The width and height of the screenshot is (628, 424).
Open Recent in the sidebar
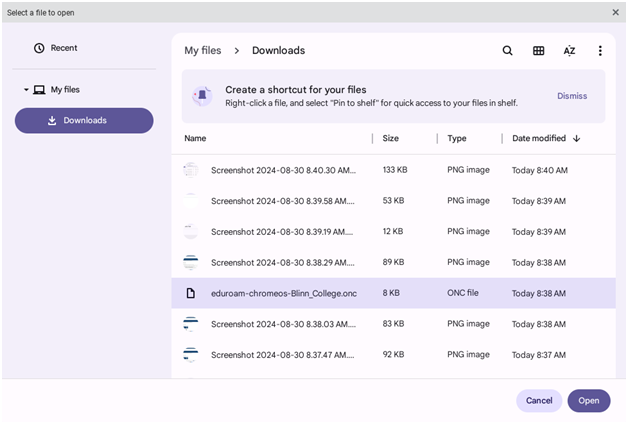click(63, 48)
